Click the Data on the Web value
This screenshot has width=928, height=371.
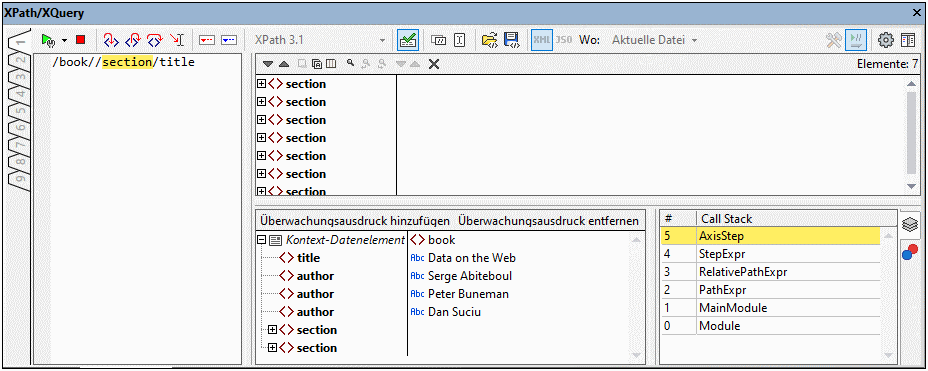[x=472, y=258]
